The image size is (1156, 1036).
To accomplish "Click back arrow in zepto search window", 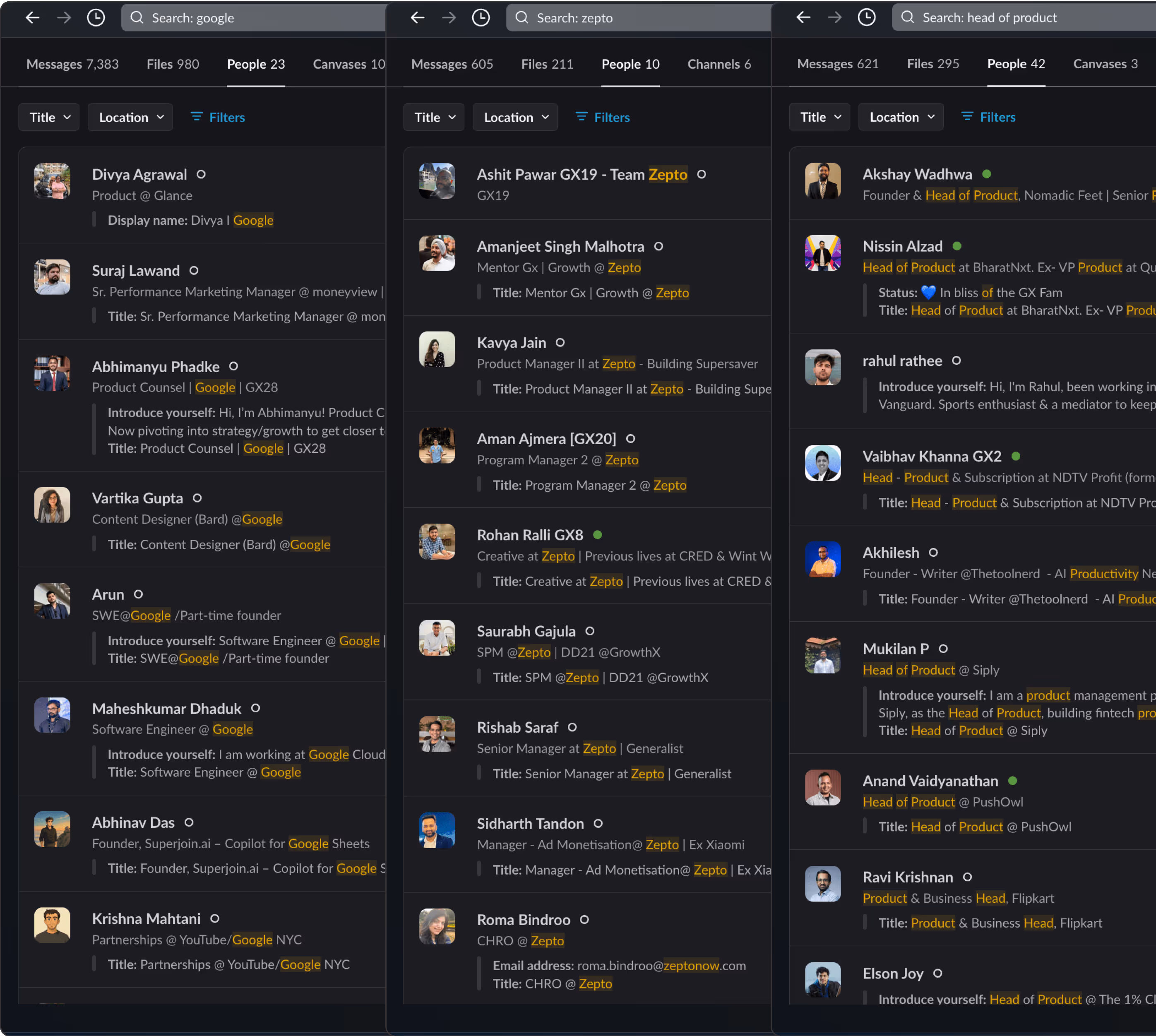I will tap(418, 18).
